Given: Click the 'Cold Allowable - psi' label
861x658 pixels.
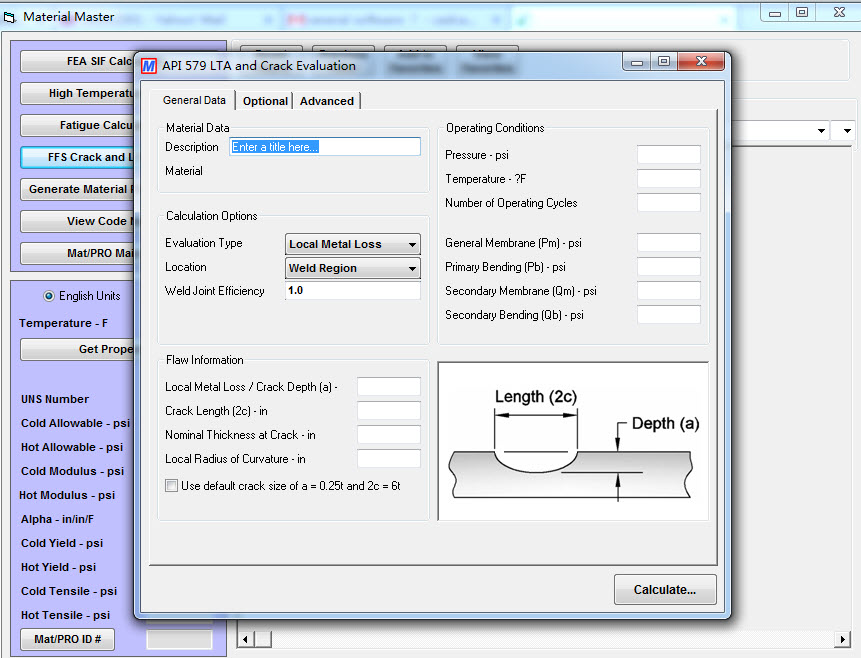Looking at the screenshot, I should [x=75, y=423].
